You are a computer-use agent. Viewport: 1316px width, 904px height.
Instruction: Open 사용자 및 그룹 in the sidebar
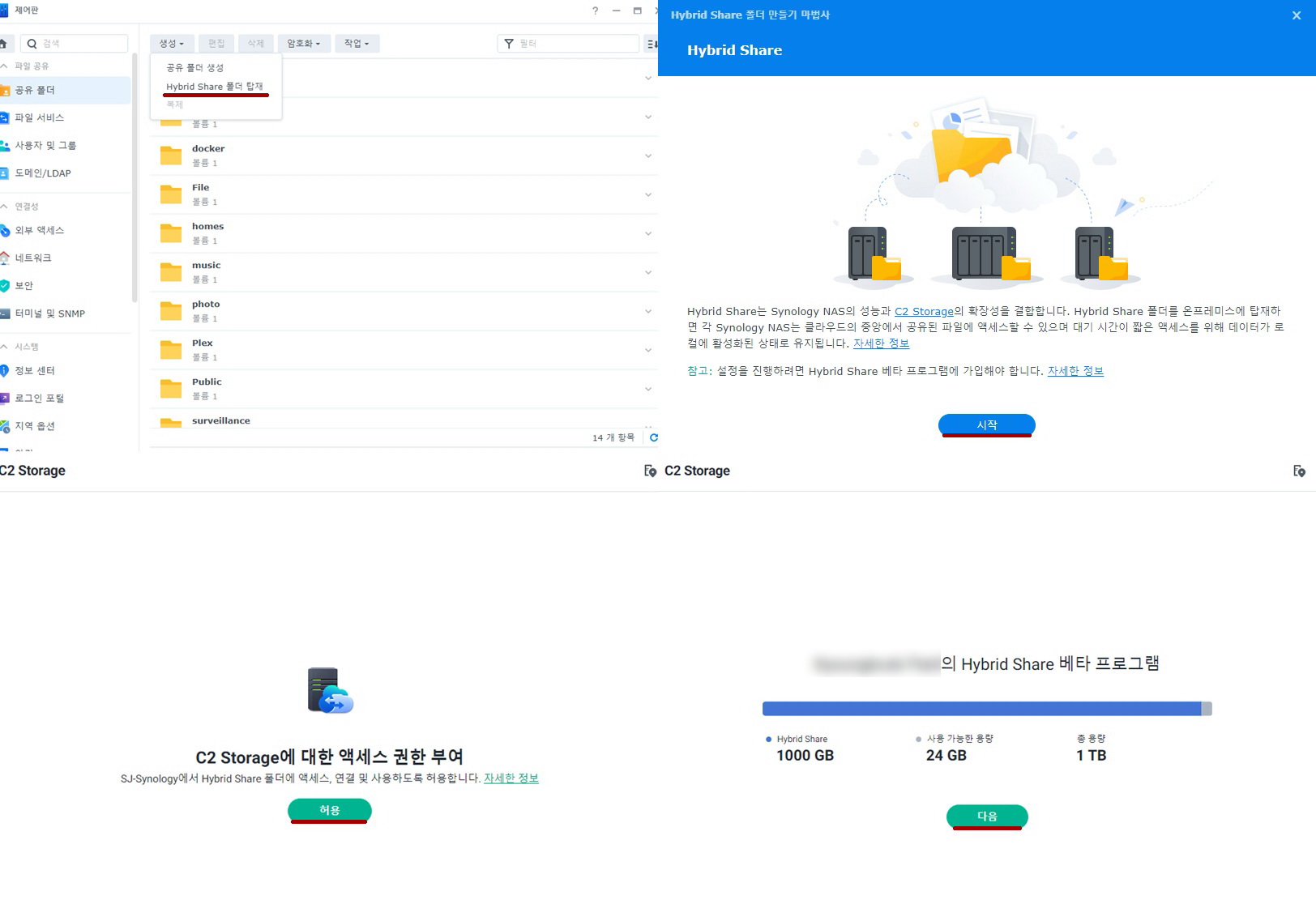(65, 145)
